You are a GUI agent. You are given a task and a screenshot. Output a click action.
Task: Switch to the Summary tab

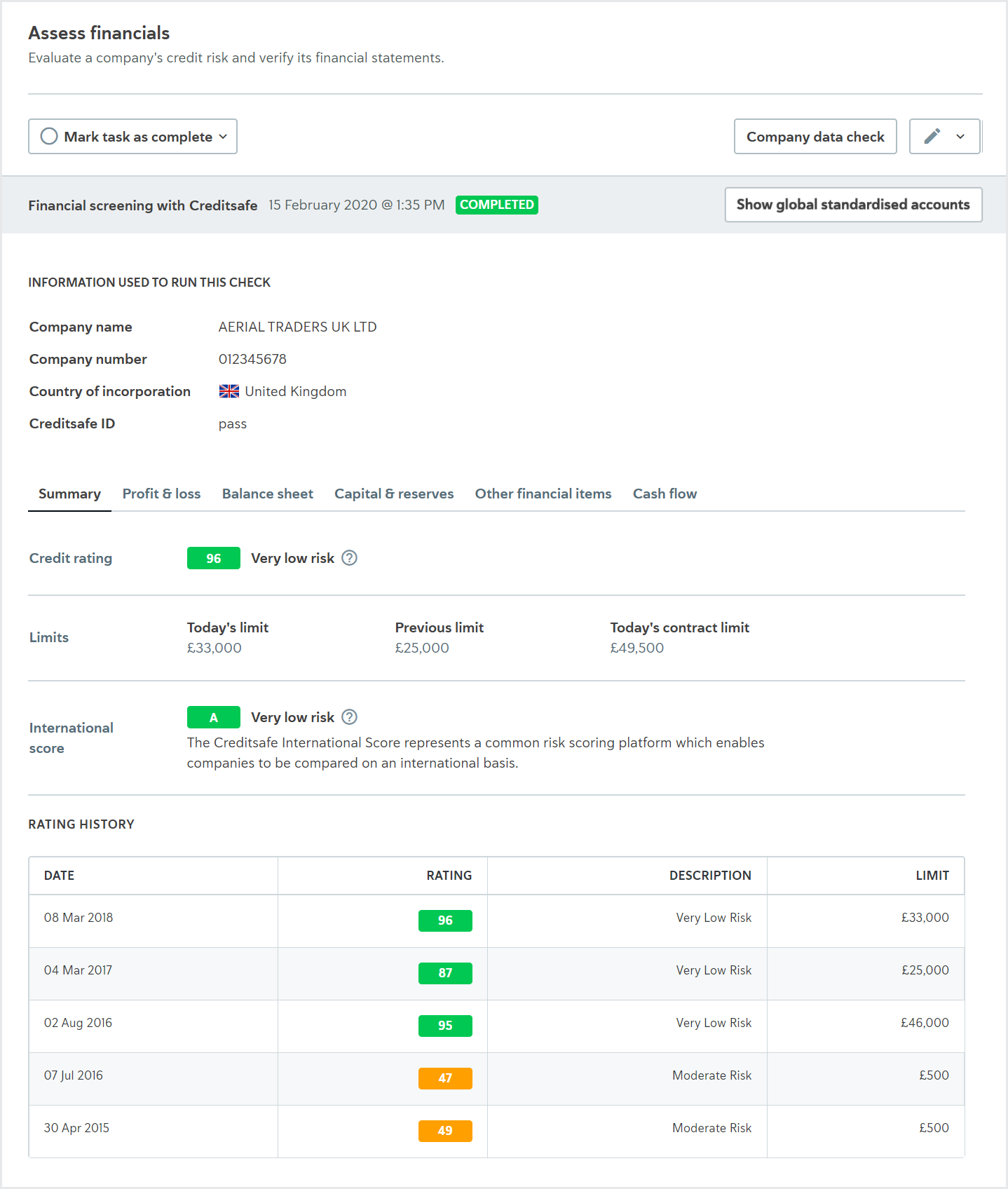tap(69, 494)
